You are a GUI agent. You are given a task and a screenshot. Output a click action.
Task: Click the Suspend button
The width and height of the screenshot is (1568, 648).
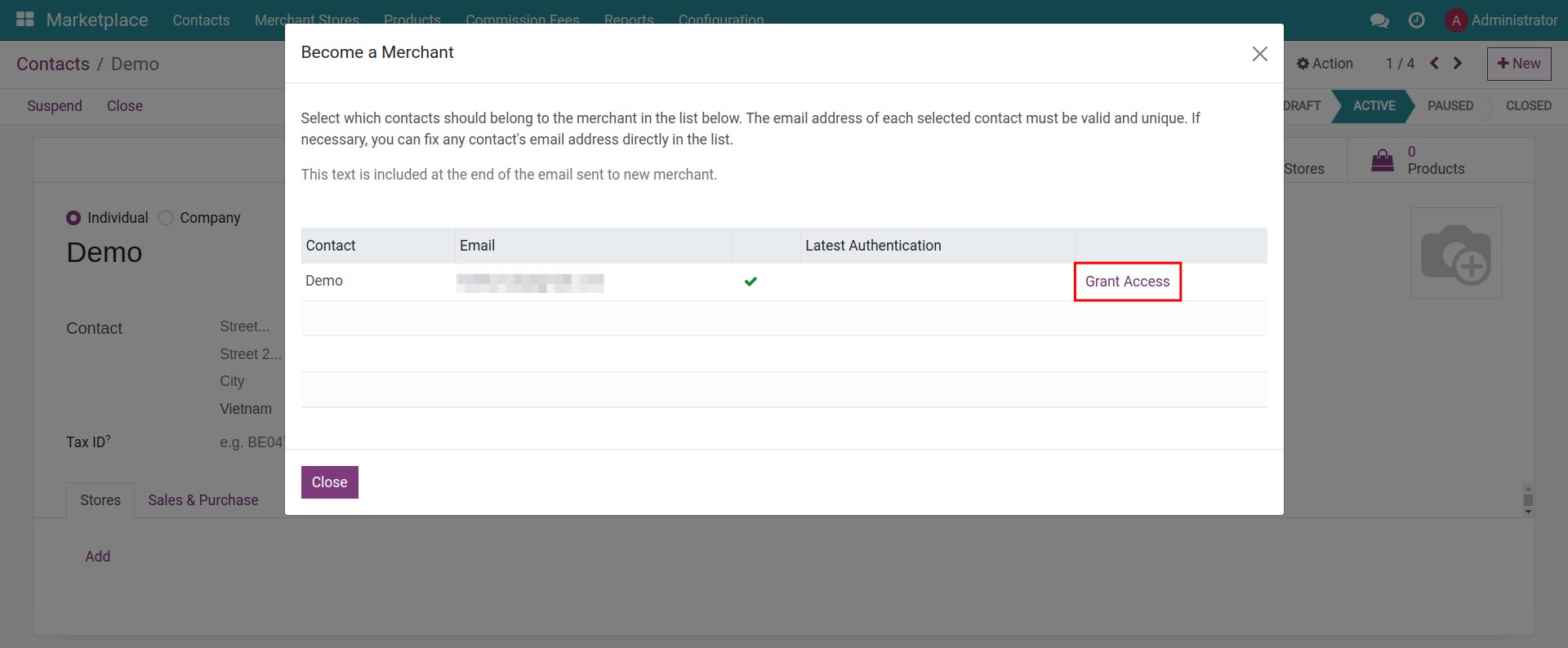55,106
